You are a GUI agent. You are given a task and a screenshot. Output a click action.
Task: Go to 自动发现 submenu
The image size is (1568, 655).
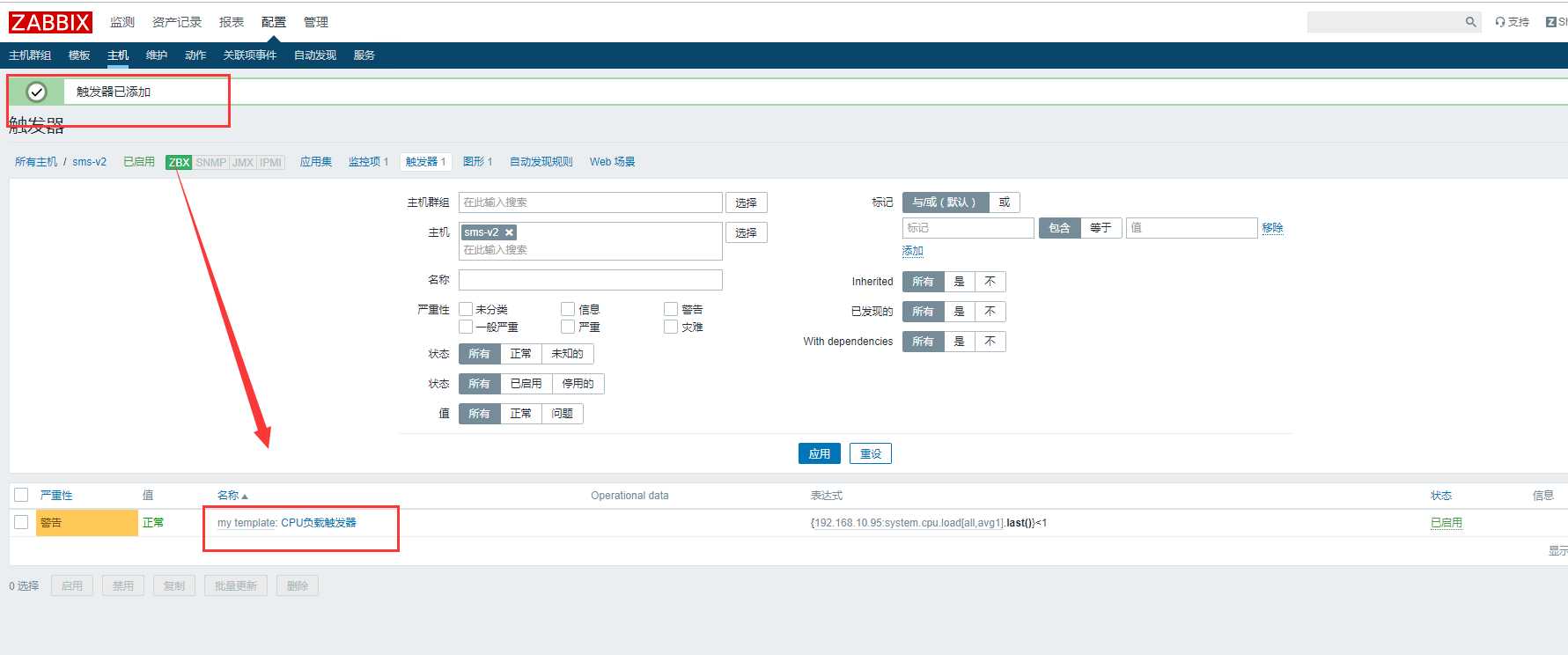(315, 55)
